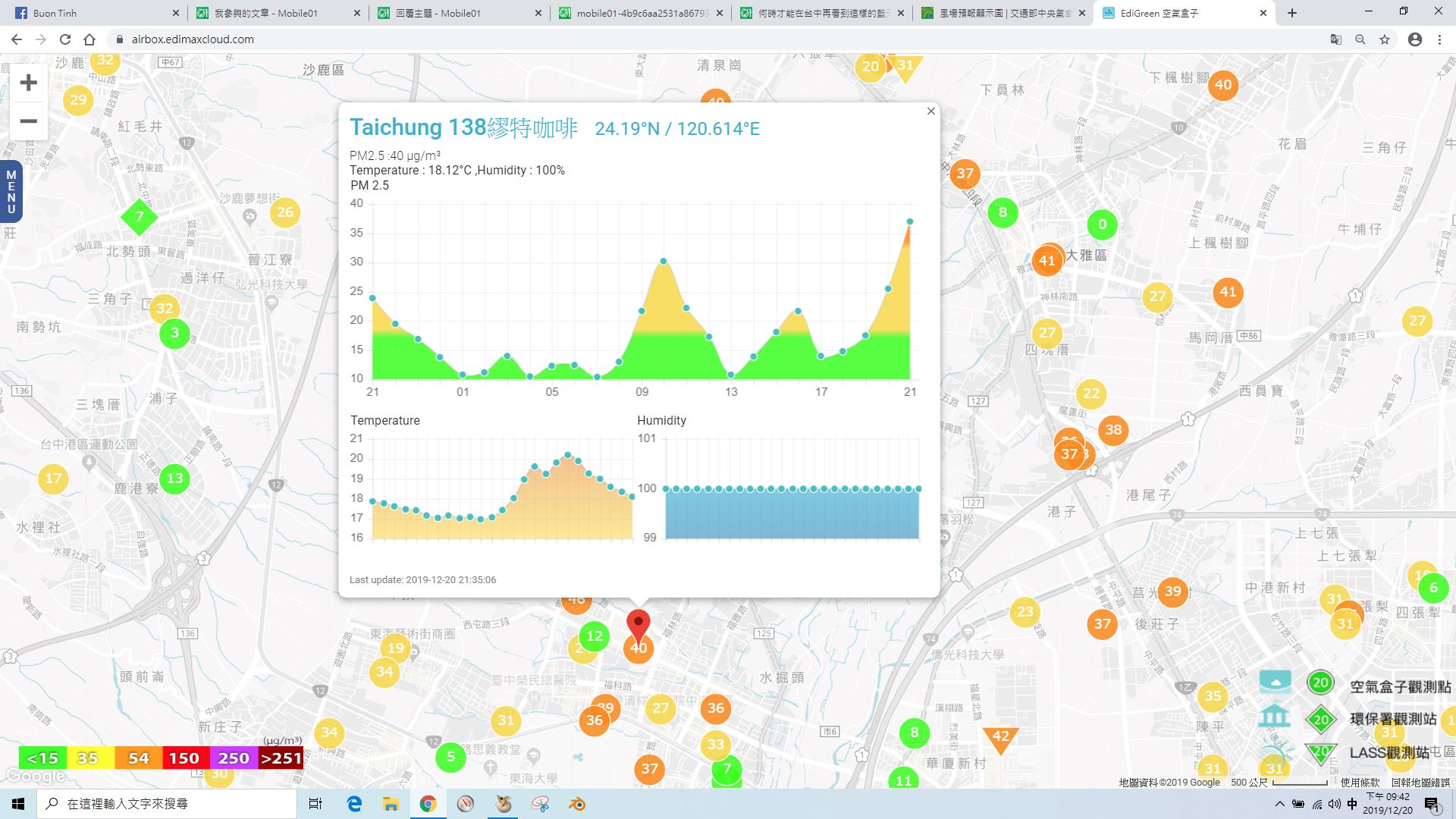Click the 環保署觀測站 legend label

pyautogui.click(x=1393, y=720)
